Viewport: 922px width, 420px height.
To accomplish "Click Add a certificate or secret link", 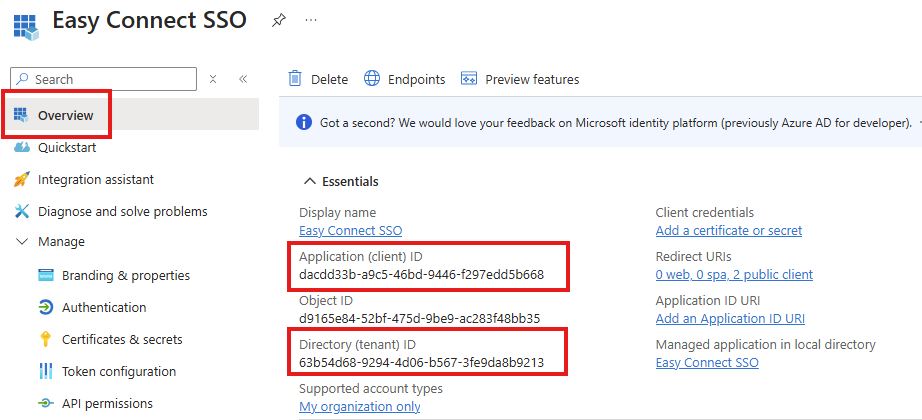I will tap(729, 231).
